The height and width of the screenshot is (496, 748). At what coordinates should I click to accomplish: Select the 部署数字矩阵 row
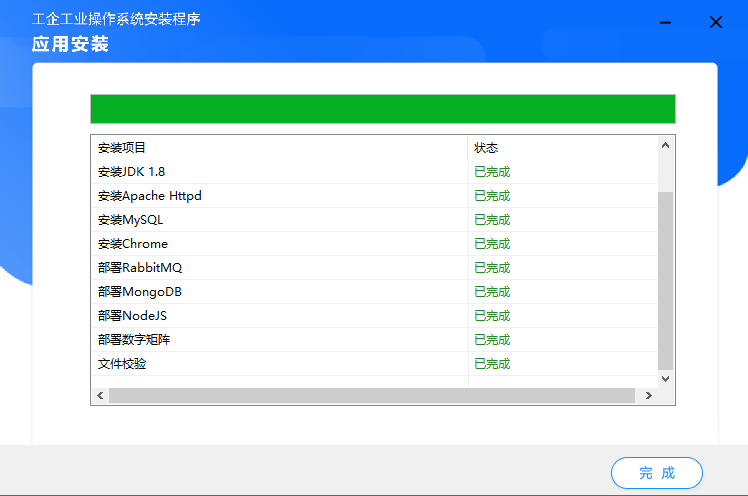pos(374,340)
